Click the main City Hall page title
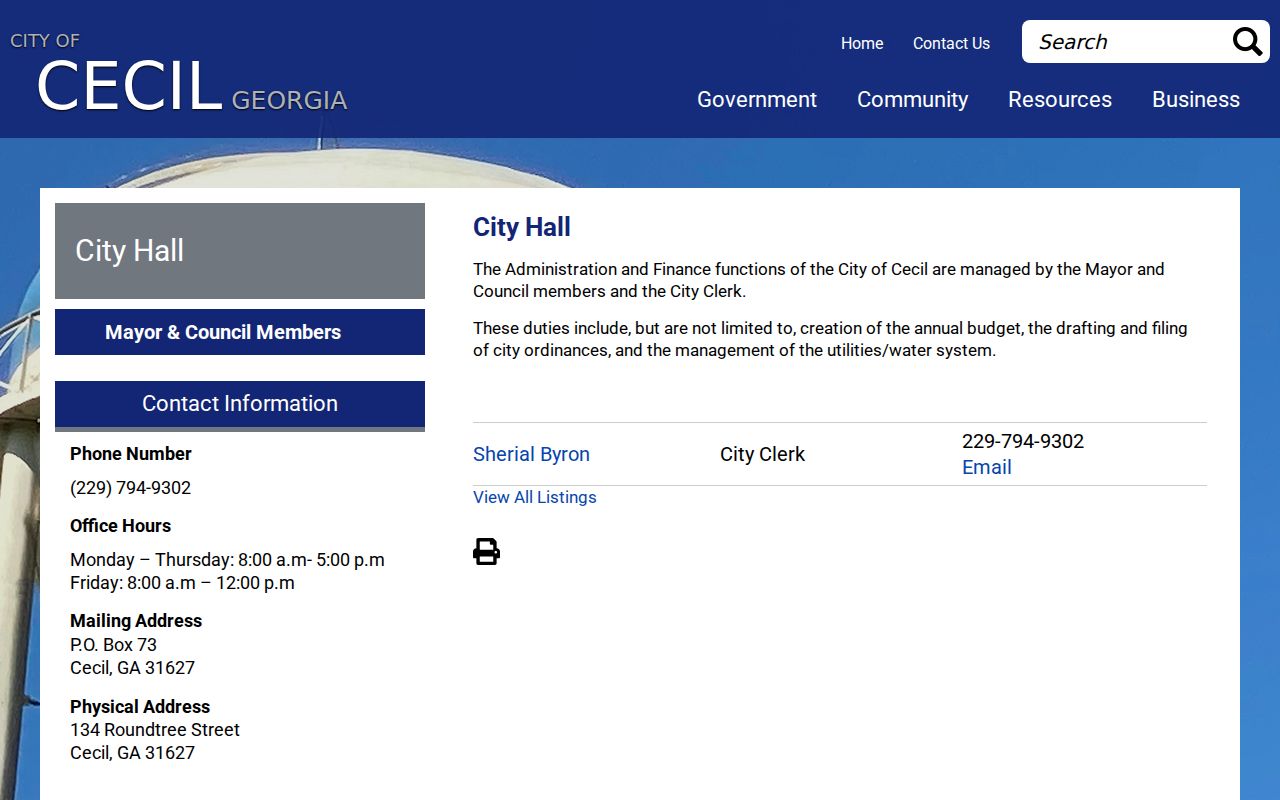This screenshot has width=1280, height=800. (x=522, y=227)
